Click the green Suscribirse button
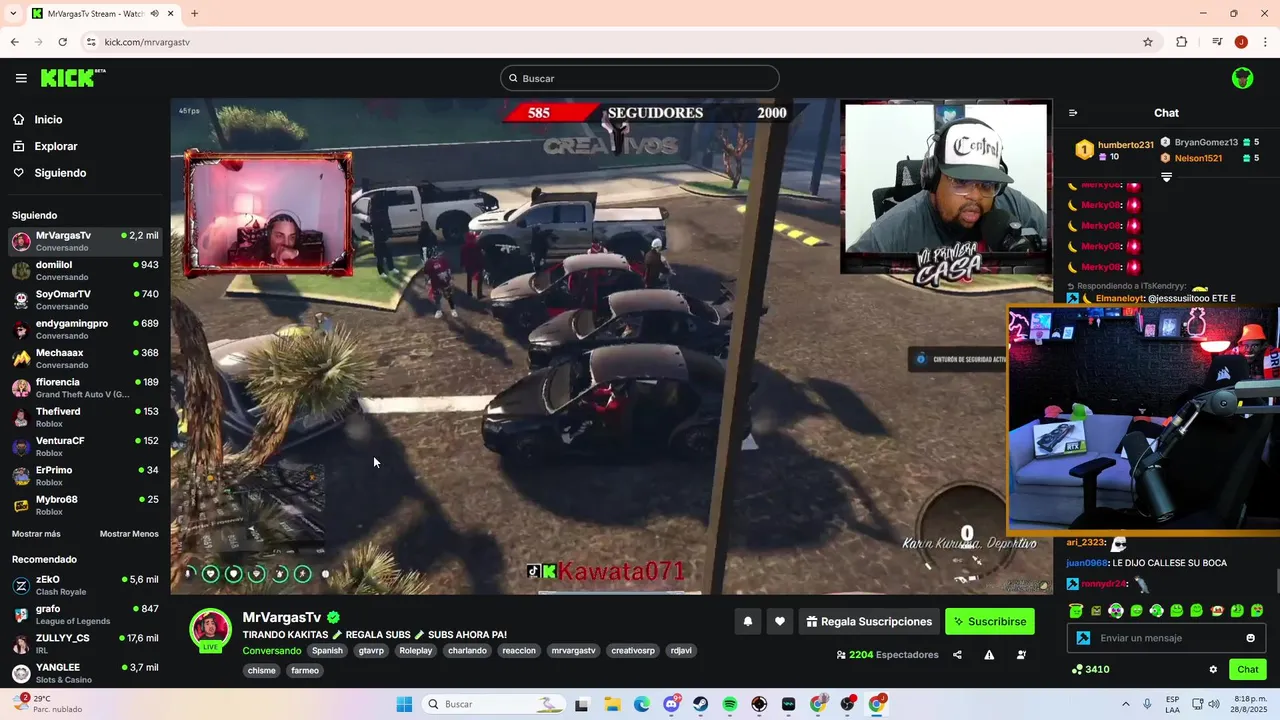The height and width of the screenshot is (720, 1280). point(990,621)
